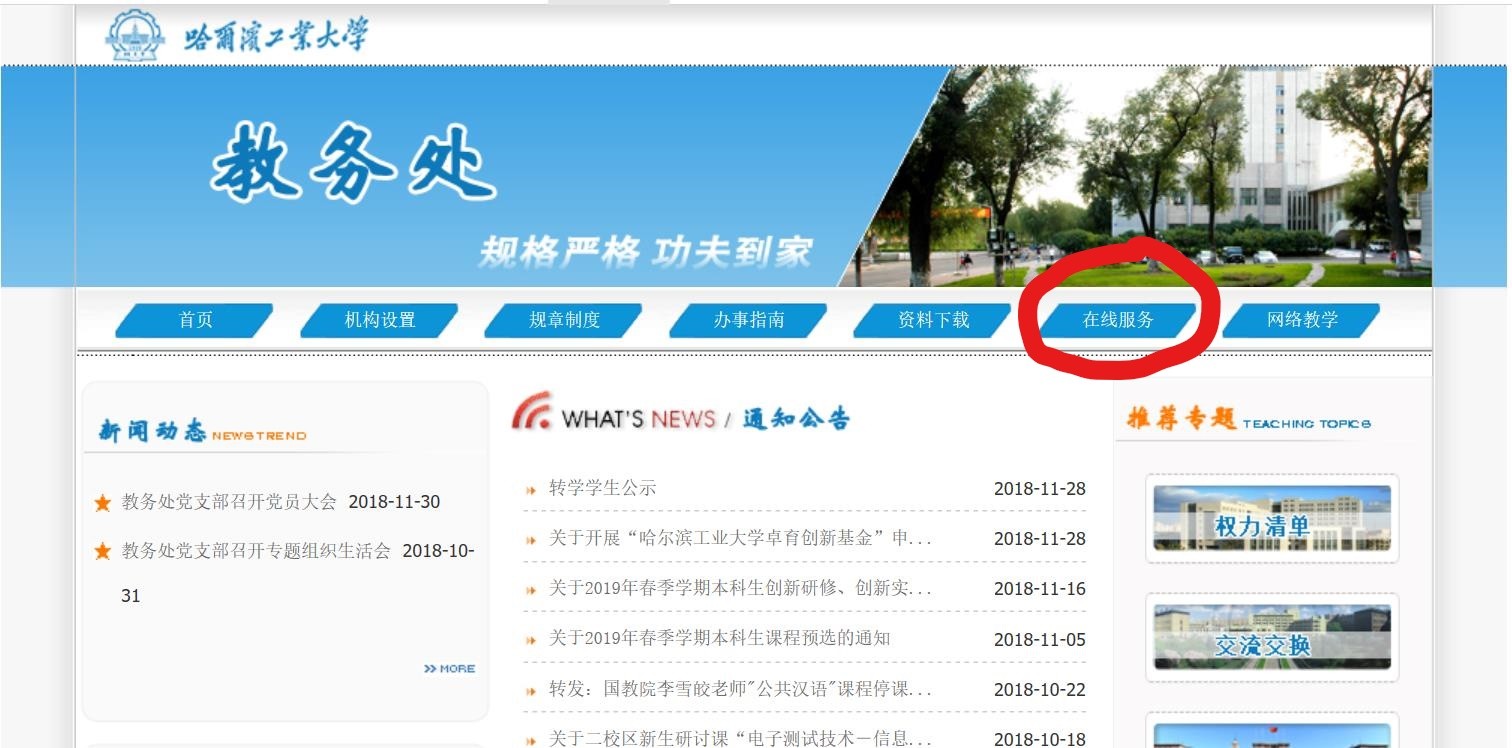Viewport: 1512px width, 748px height.
Task: Open notice about 卓育创新基金 application
Action: coord(740,538)
